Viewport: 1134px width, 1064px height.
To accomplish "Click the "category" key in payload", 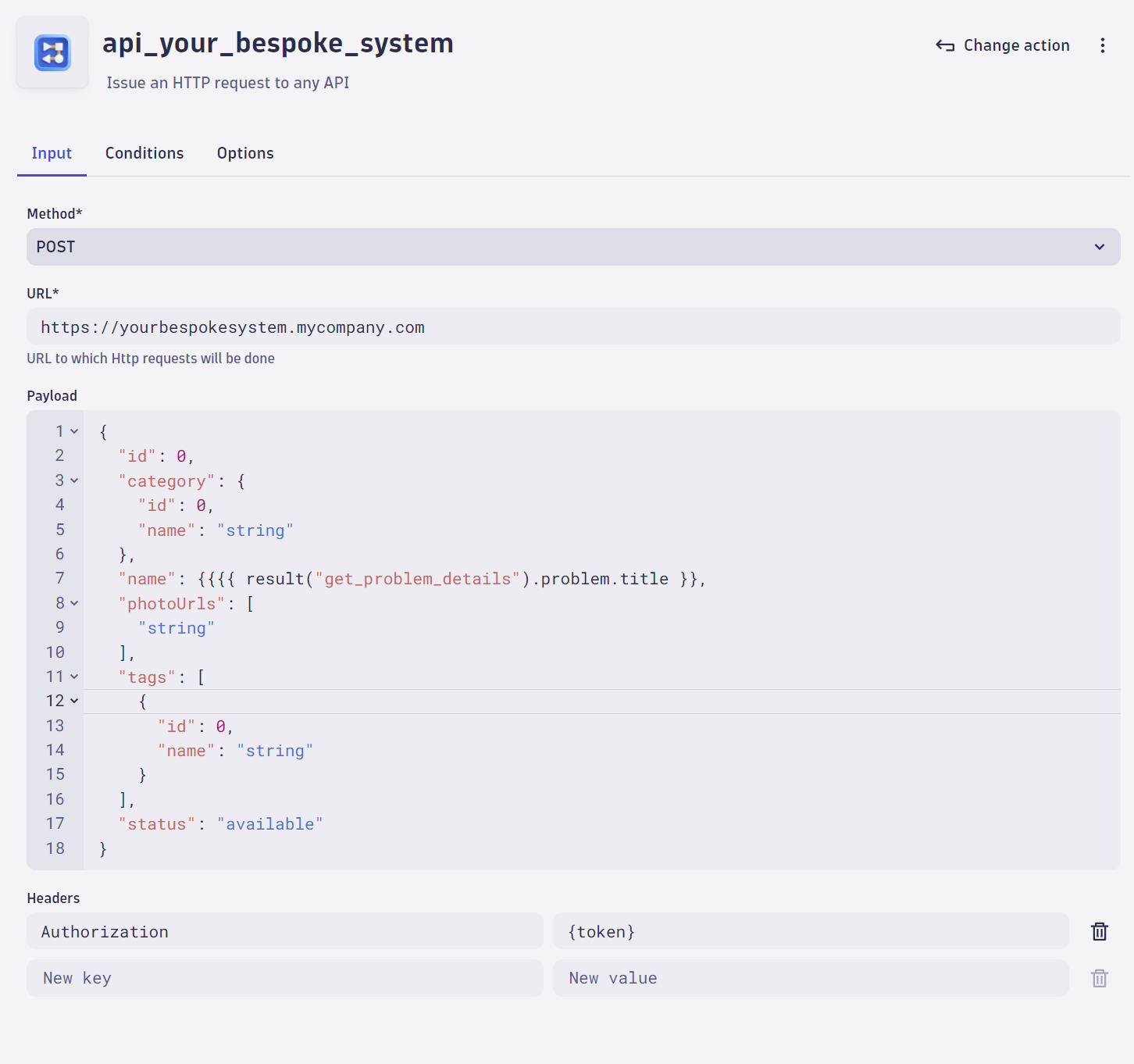I will point(166,481).
